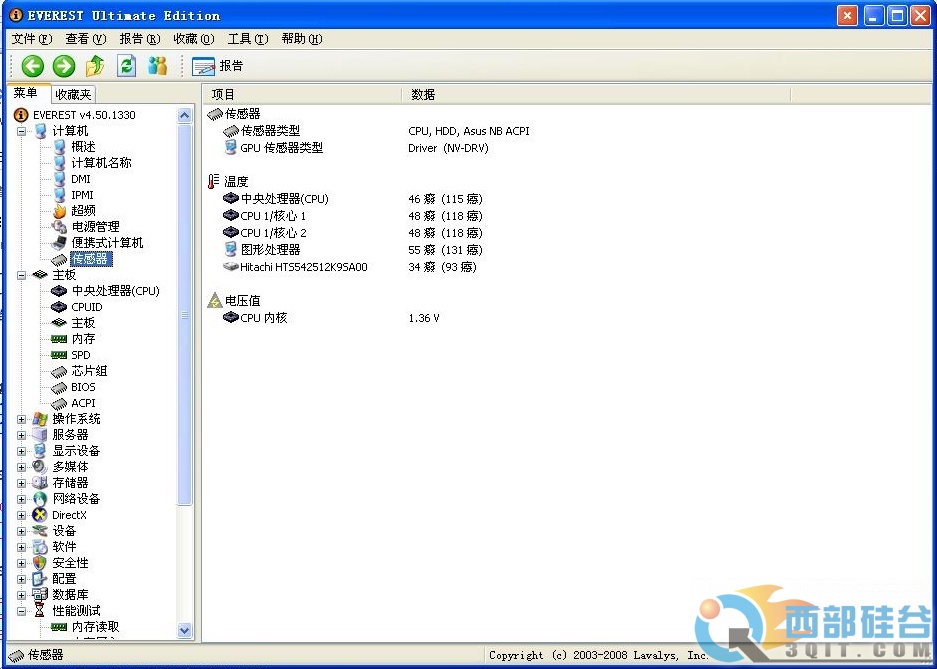This screenshot has height=669, width=937.
Task: Open the 收藏(O) menu
Action: point(194,39)
